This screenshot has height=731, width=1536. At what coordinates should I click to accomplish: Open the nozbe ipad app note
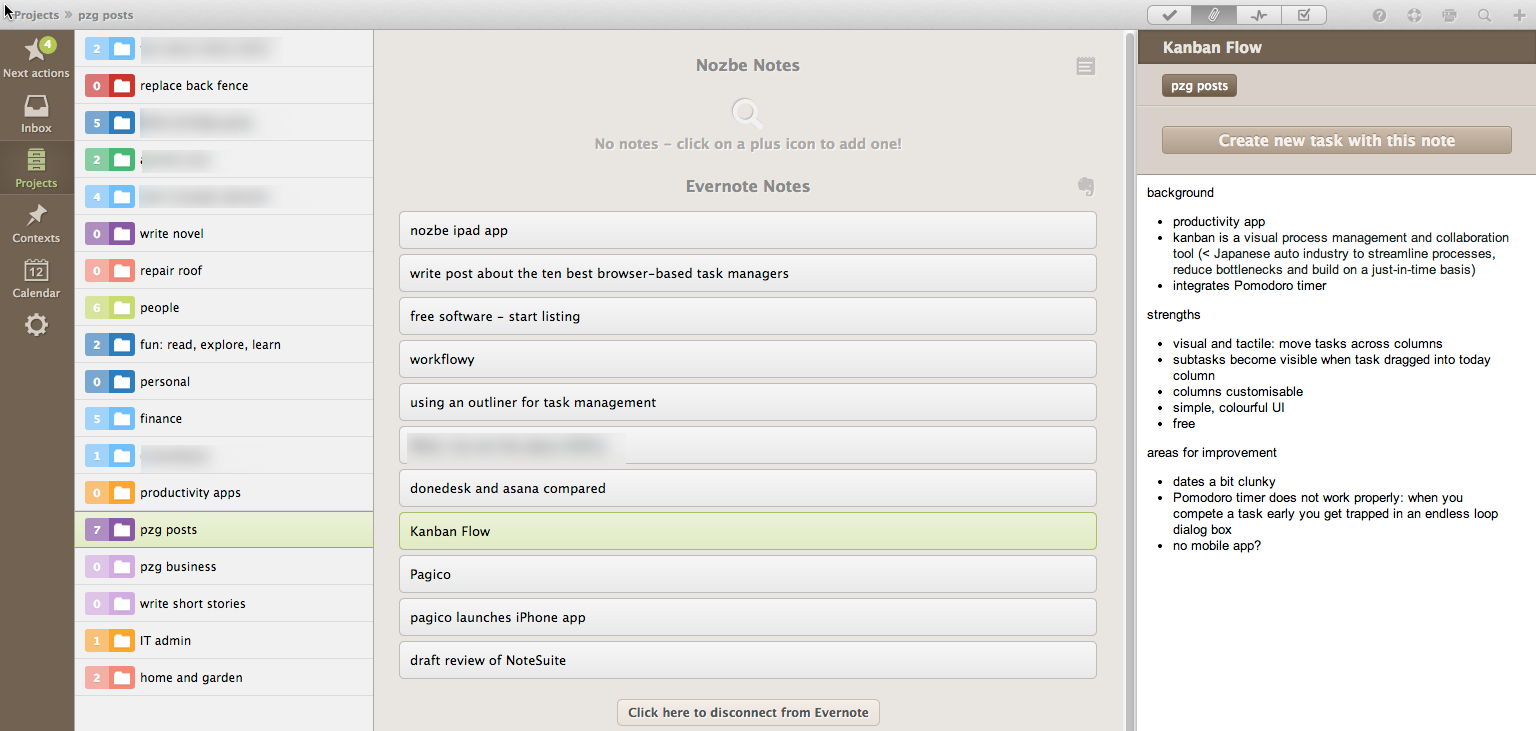click(x=747, y=230)
